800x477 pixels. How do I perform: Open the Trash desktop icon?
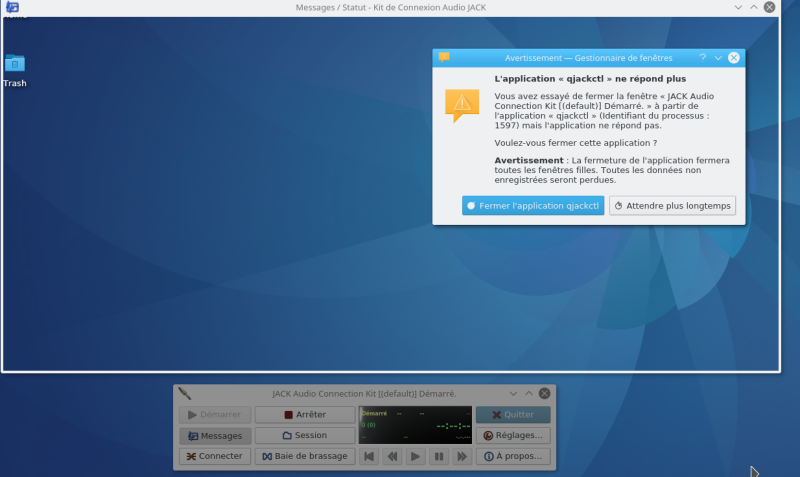(x=15, y=71)
